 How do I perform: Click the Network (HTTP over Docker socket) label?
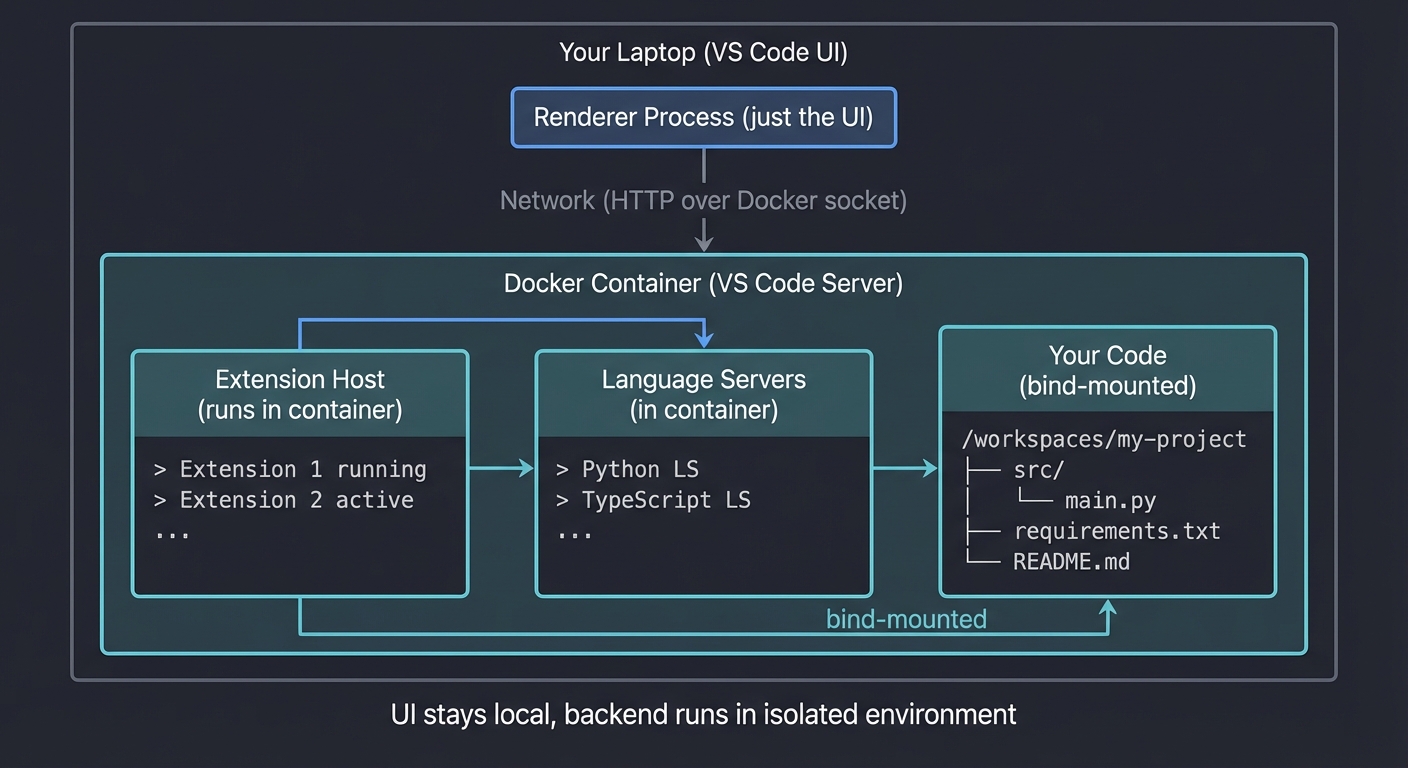(703, 200)
